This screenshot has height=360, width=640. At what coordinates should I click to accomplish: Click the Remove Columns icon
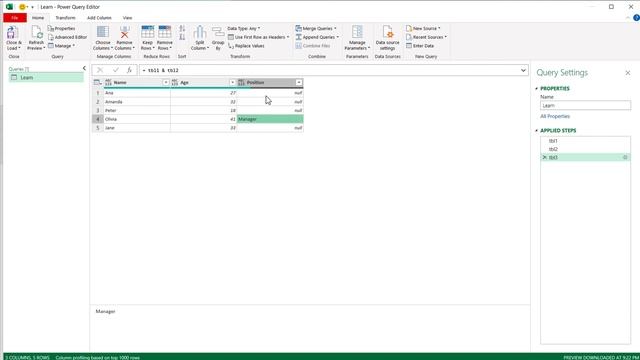click(x=124, y=32)
